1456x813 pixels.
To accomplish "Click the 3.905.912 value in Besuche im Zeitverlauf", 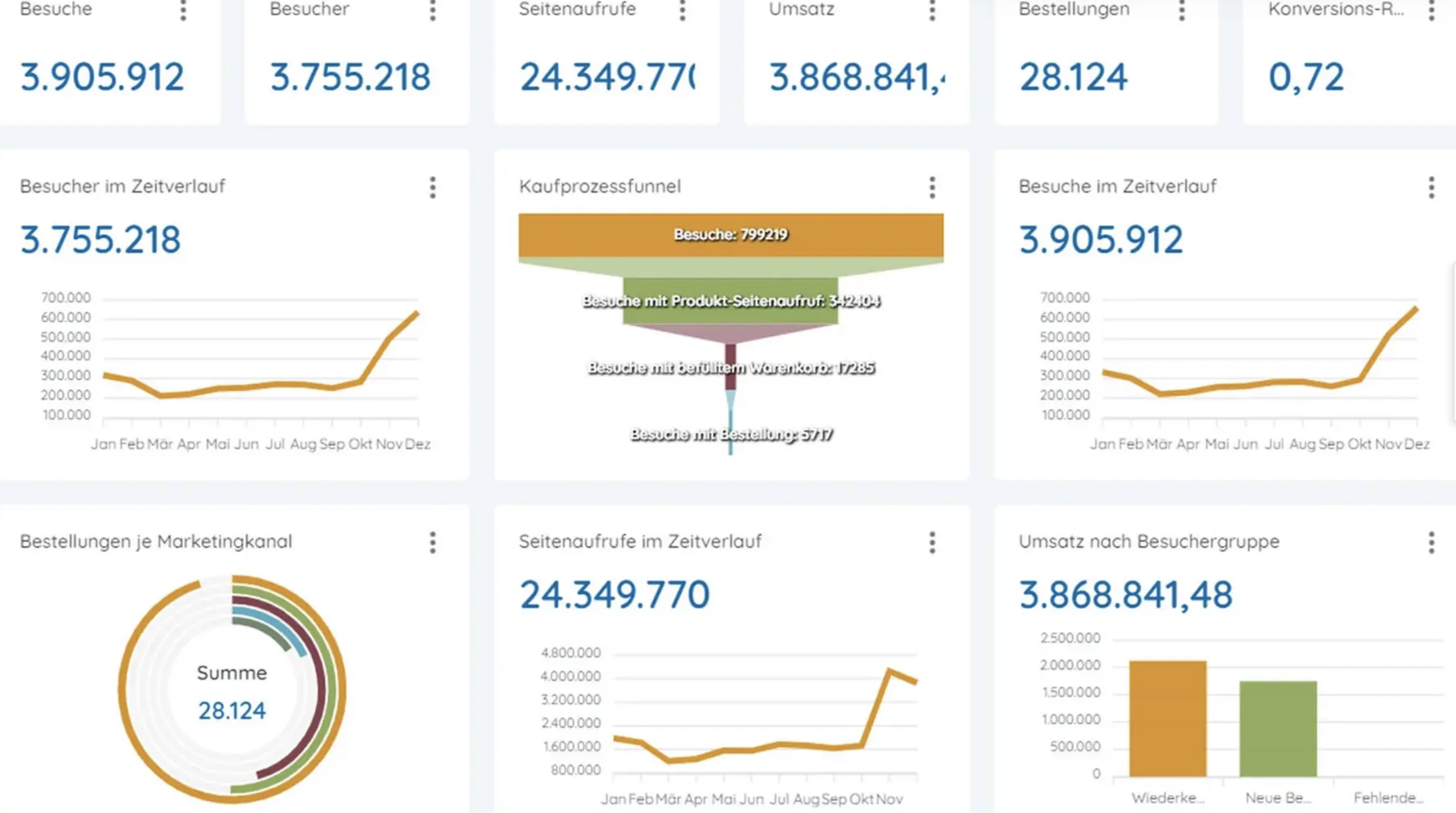I will coord(1101,240).
